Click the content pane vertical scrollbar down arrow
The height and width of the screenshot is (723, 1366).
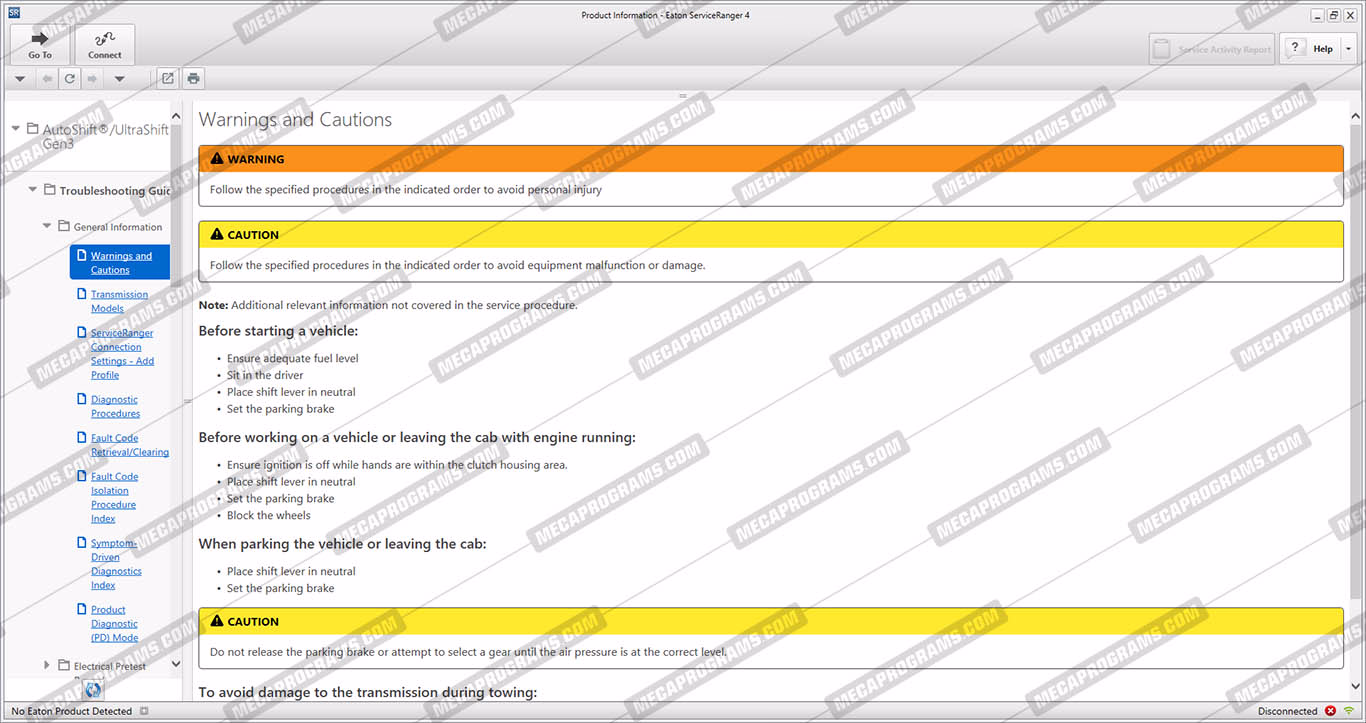click(x=1355, y=685)
